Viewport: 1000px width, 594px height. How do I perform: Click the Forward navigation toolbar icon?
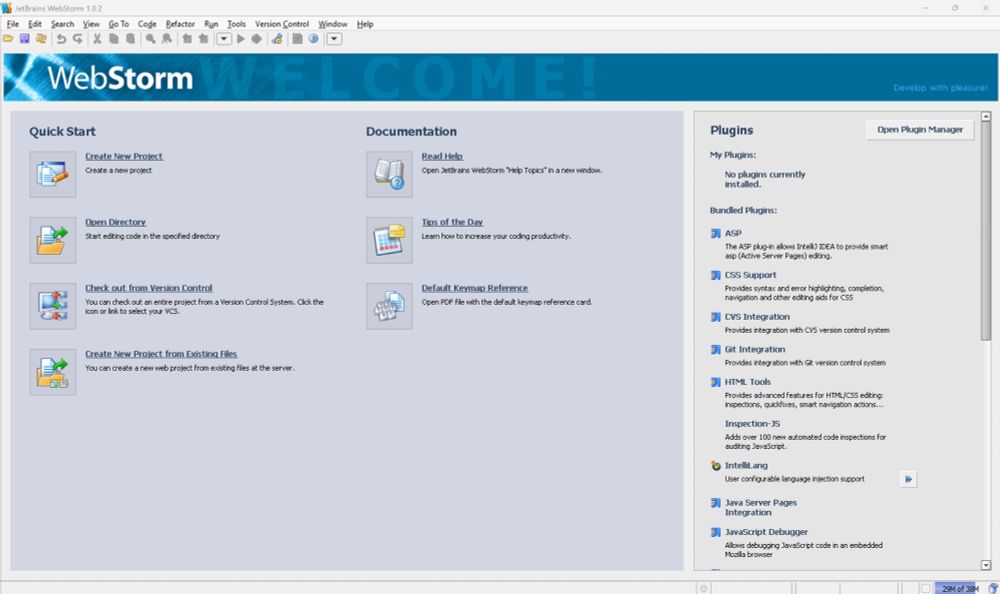[203, 39]
